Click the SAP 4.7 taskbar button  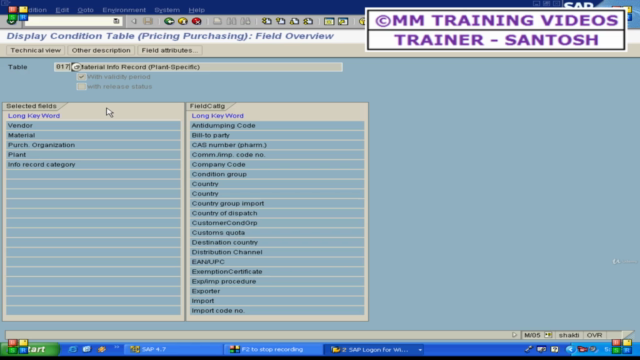[x=173, y=349]
